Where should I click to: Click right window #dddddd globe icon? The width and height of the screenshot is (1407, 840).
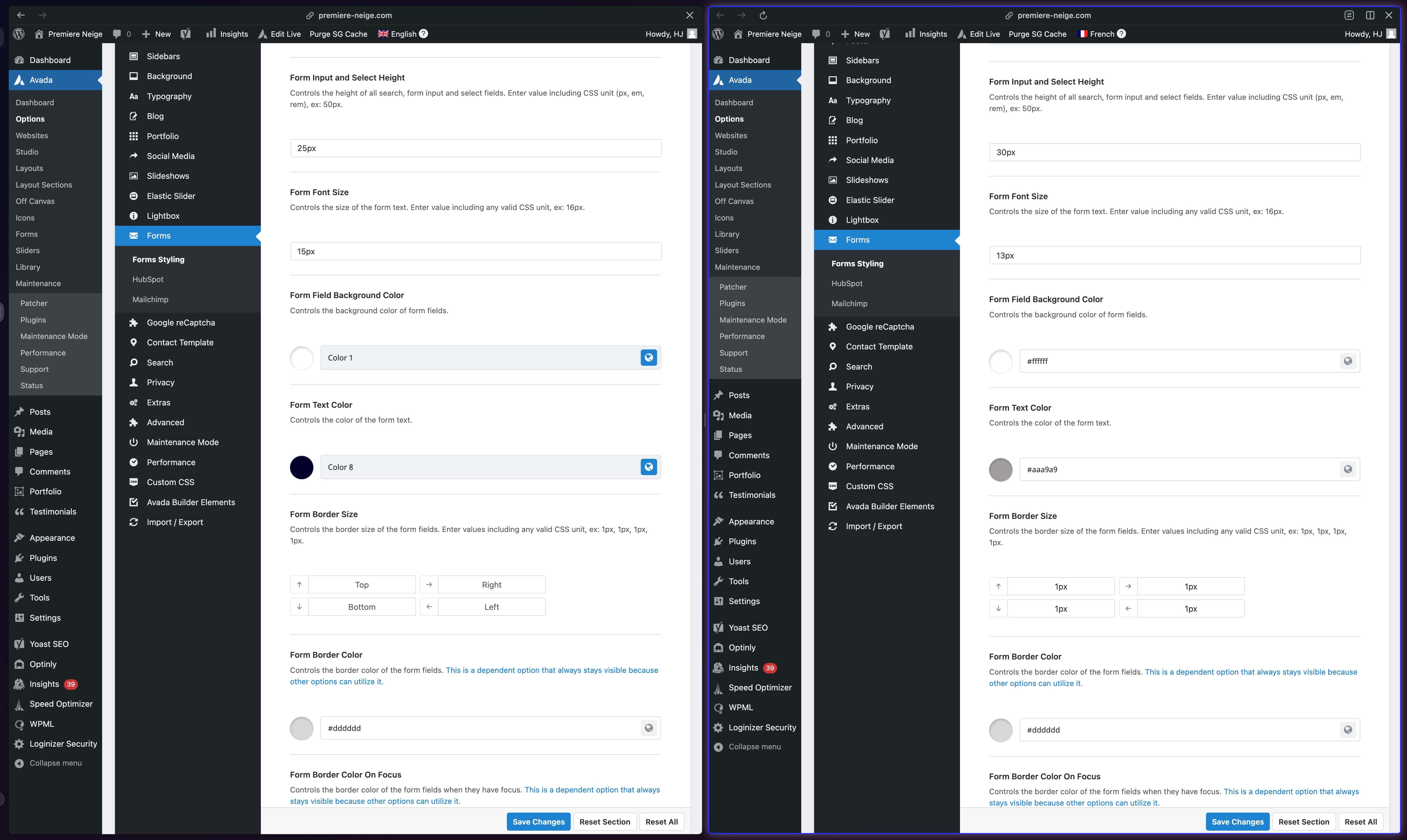click(1348, 730)
